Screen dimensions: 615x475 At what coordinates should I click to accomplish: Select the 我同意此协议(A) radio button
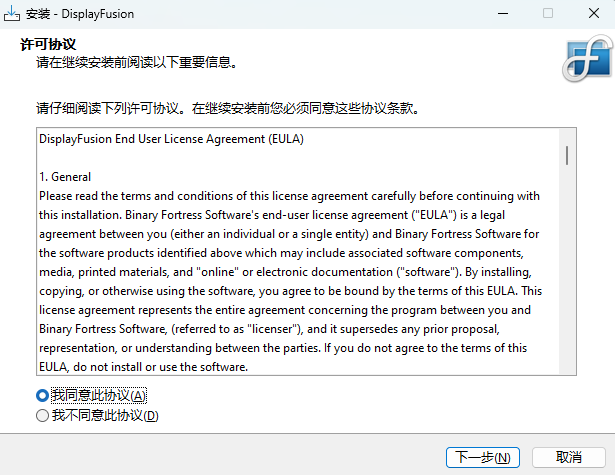click(42, 396)
